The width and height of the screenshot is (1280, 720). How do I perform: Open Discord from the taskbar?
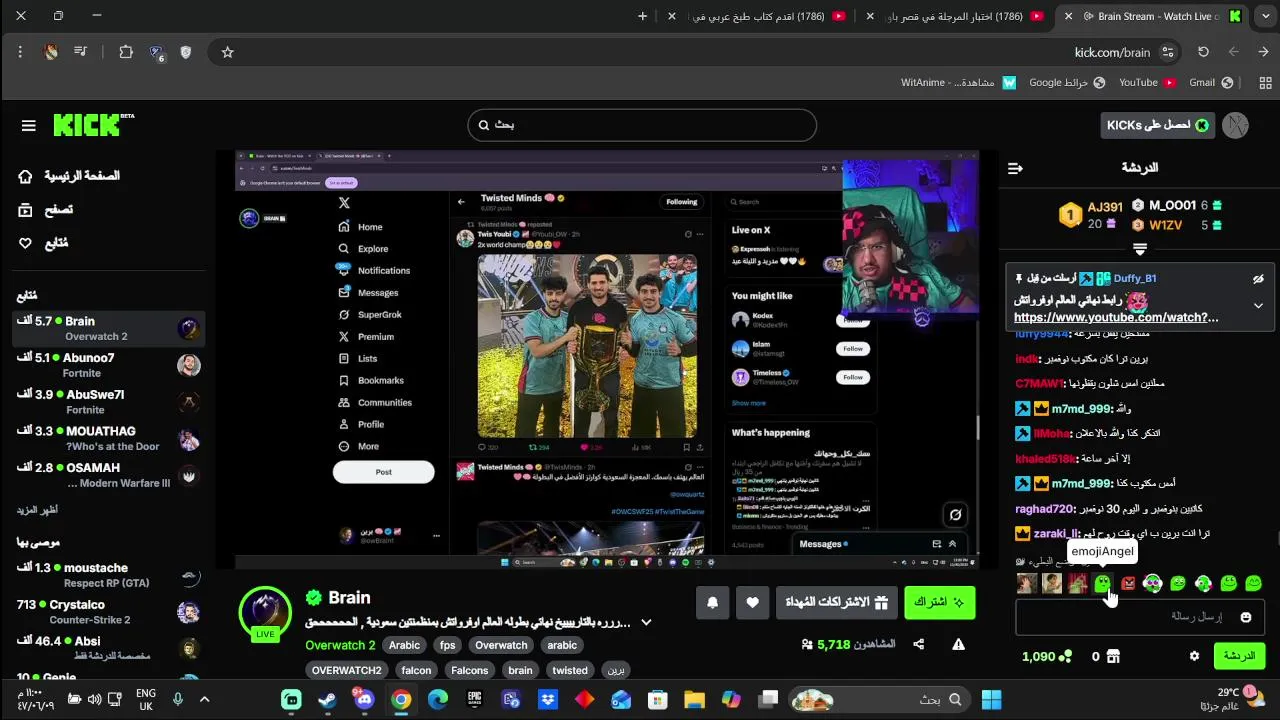[x=364, y=700]
